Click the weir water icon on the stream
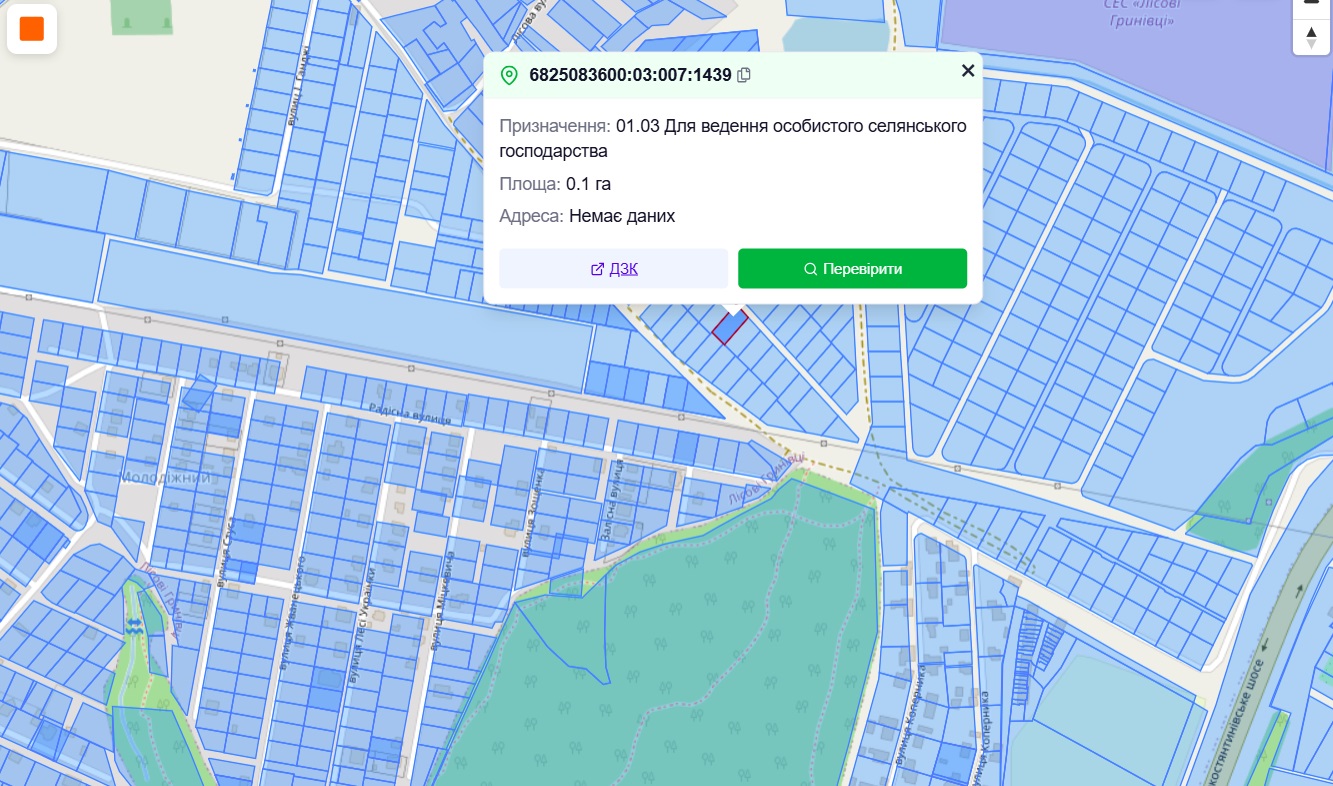1333x786 pixels. click(134, 625)
